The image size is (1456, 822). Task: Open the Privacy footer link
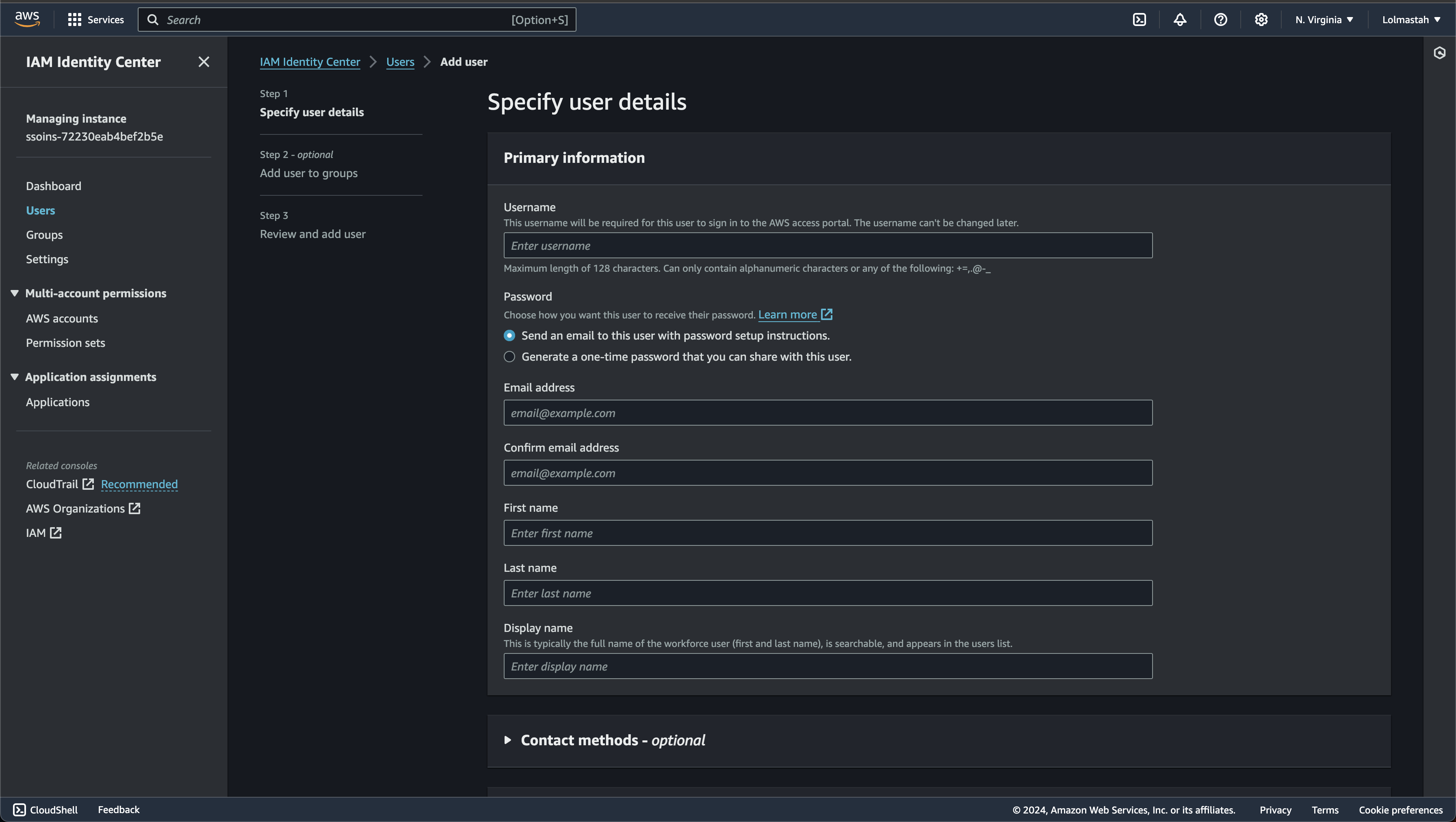point(1275,809)
